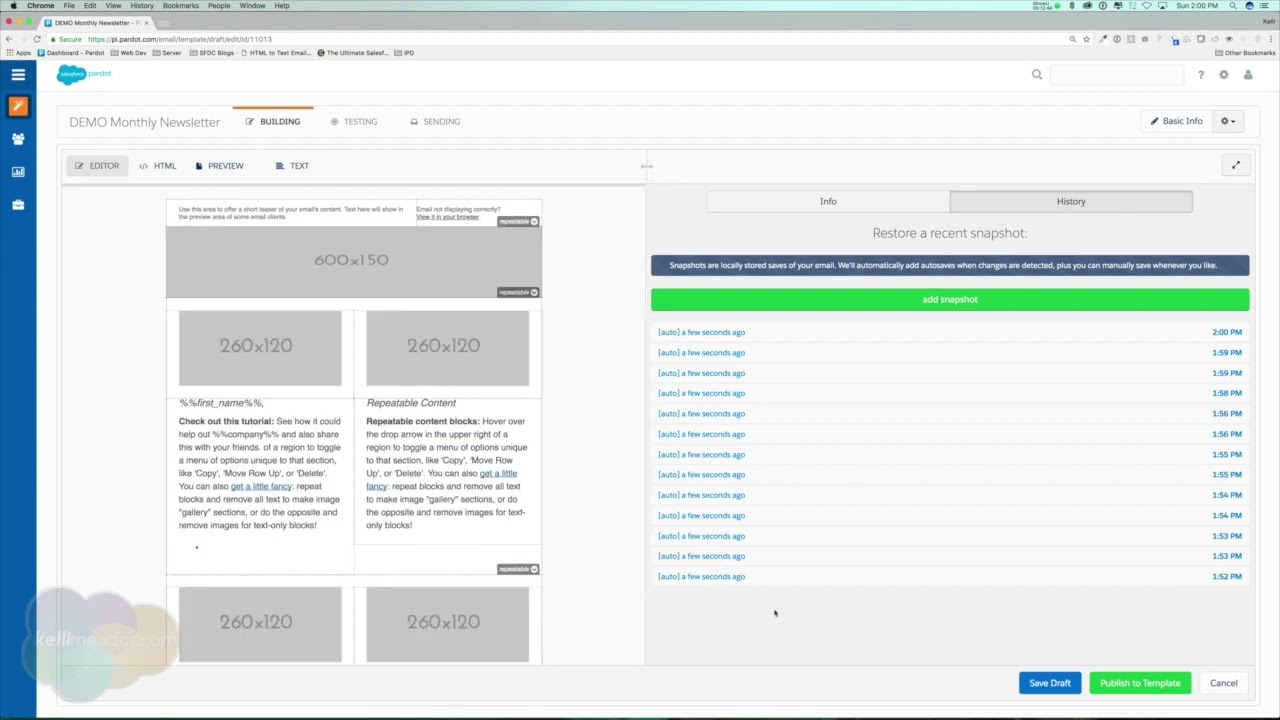Click the Chrome address bar URL

tap(179, 39)
